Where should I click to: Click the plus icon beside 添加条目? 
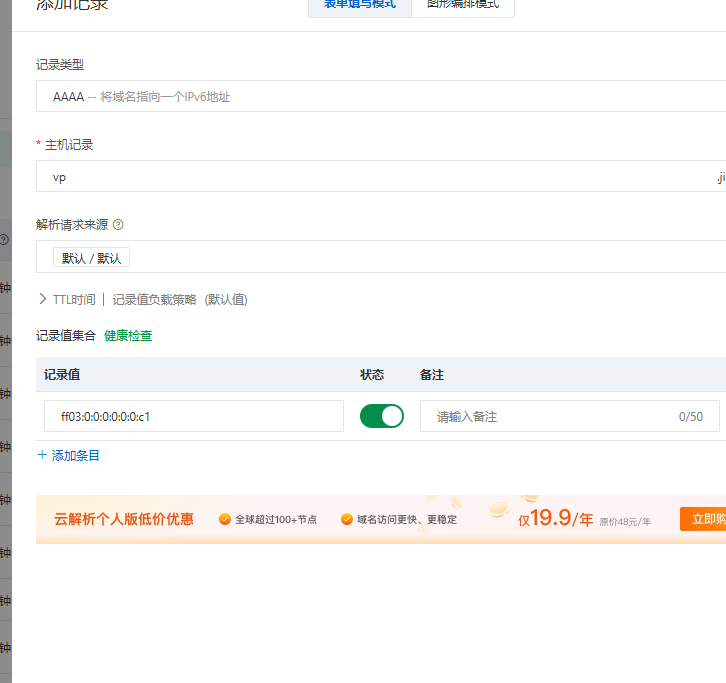pos(42,455)
